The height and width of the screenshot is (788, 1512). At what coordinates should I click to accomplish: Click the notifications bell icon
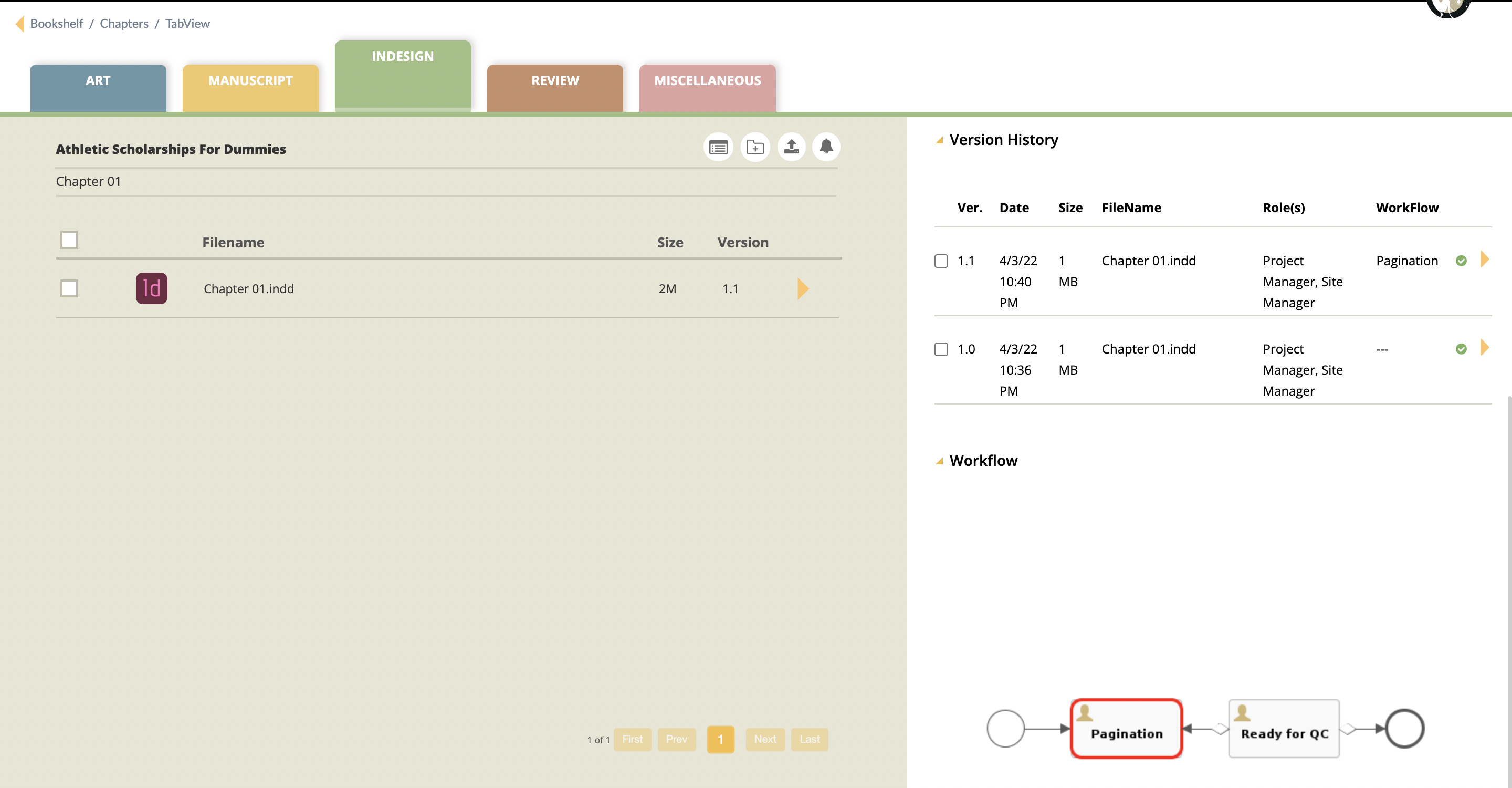click(x=826, y=147)
